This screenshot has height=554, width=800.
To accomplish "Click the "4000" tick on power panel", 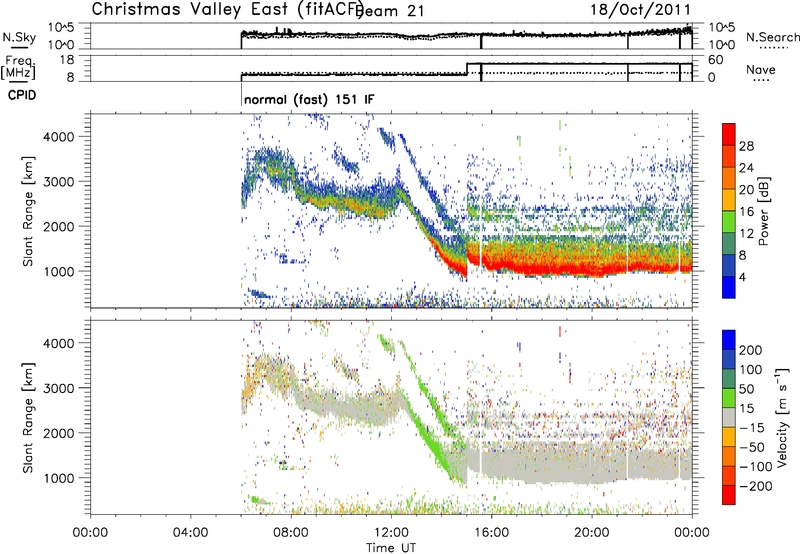I will (x=58, y=137).
